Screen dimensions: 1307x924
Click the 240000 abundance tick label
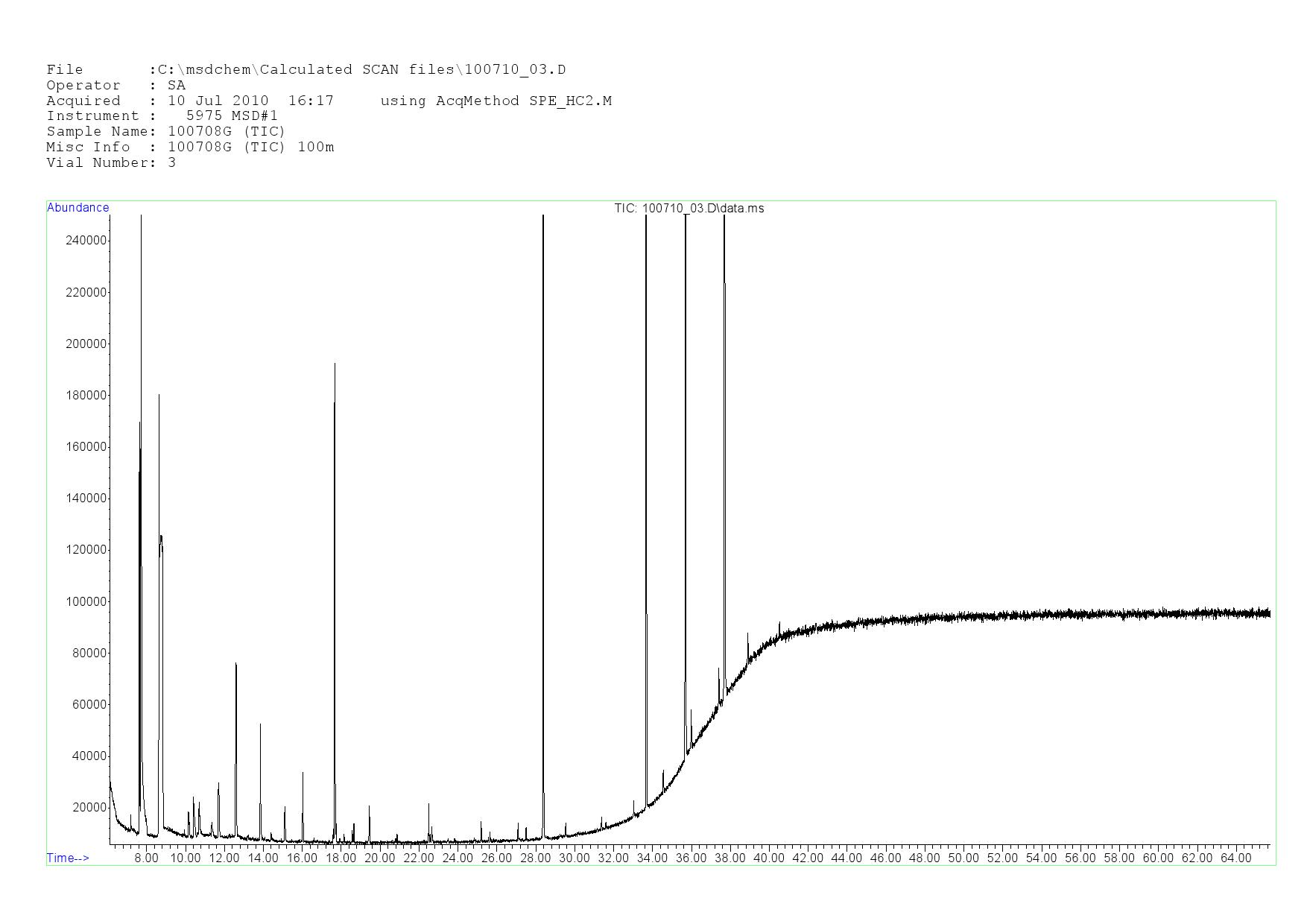(86, 241)
